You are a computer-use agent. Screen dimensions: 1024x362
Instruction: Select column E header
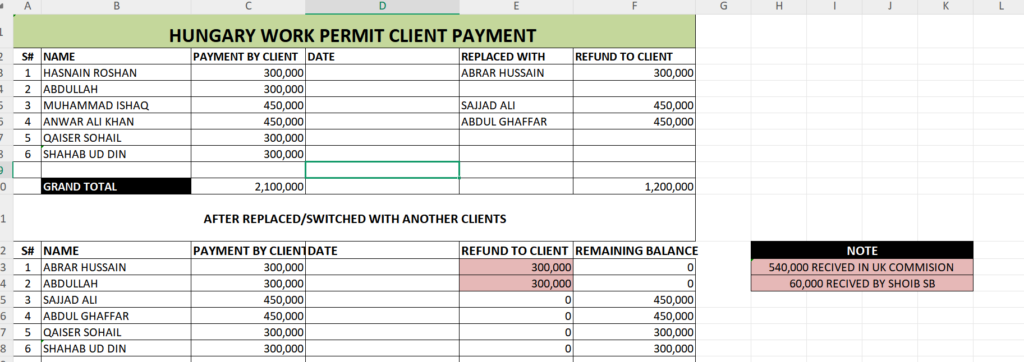[516, 6]
